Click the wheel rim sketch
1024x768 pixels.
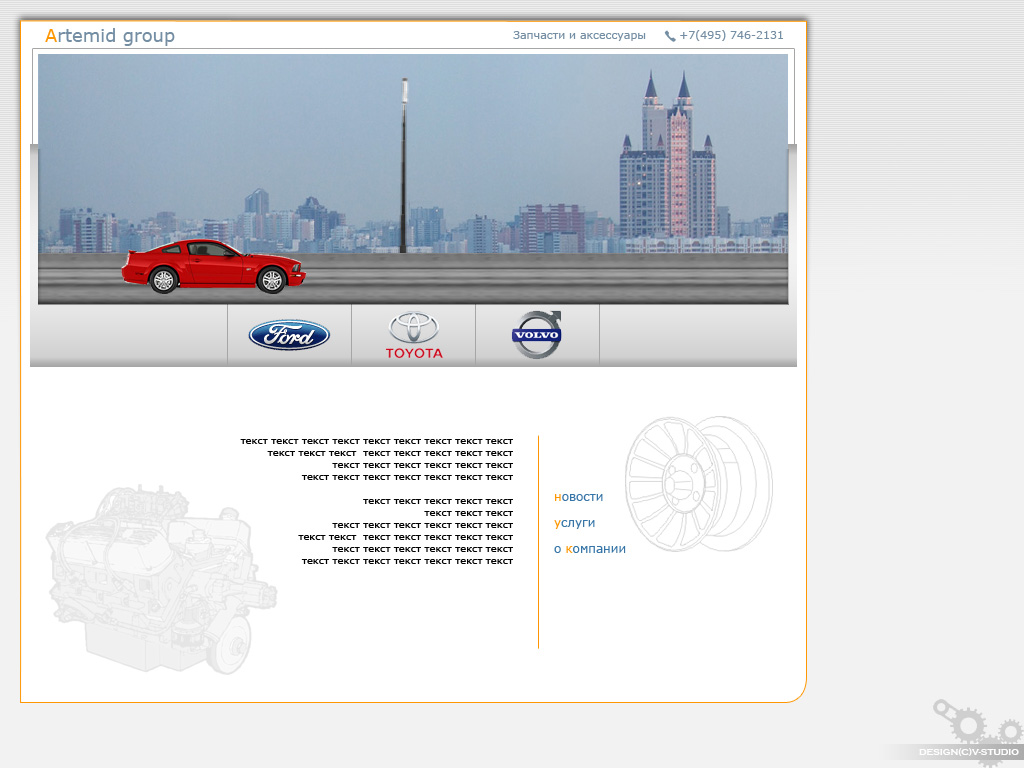(x=698, y=484)
